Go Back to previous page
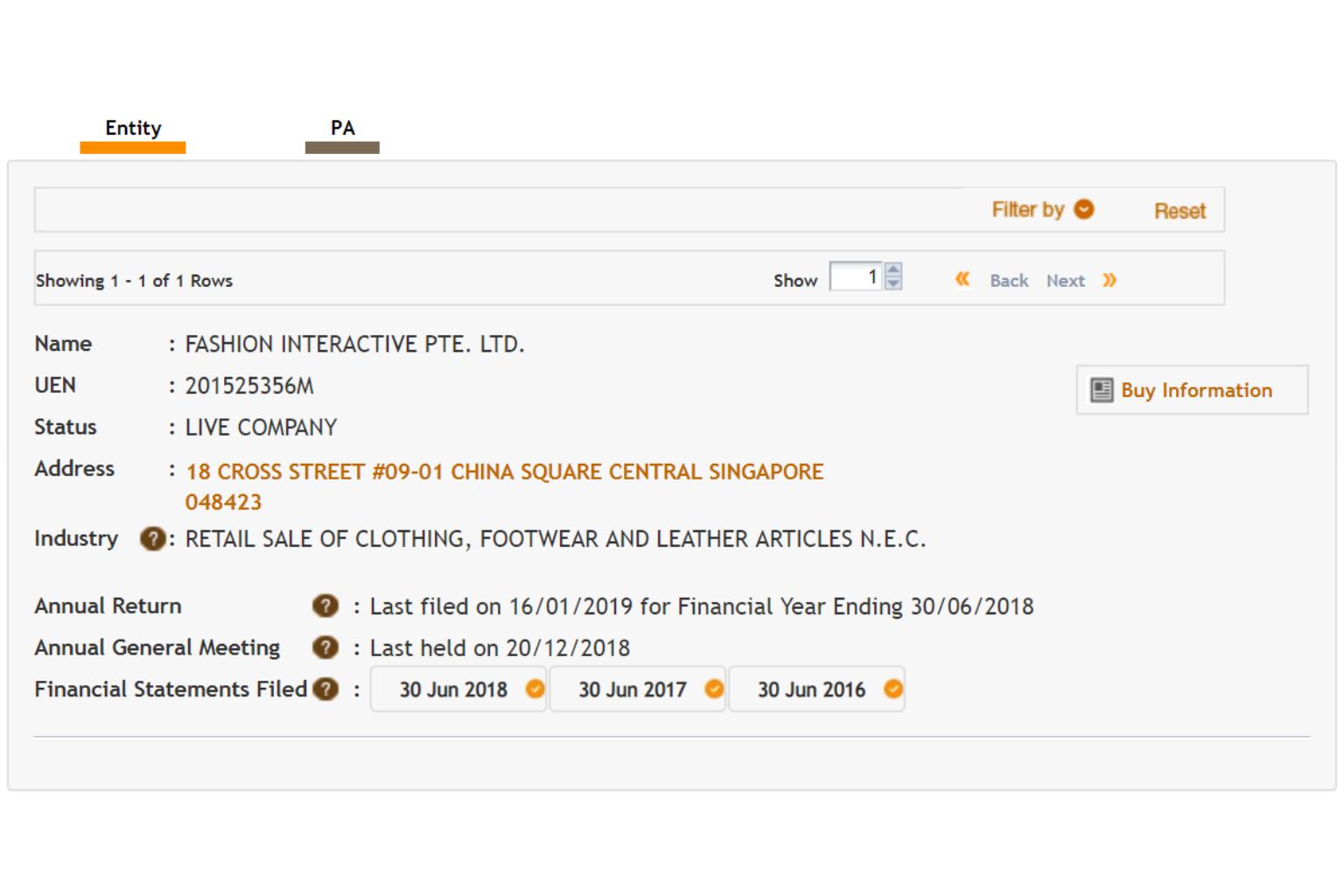 (x=1008, y=281)
